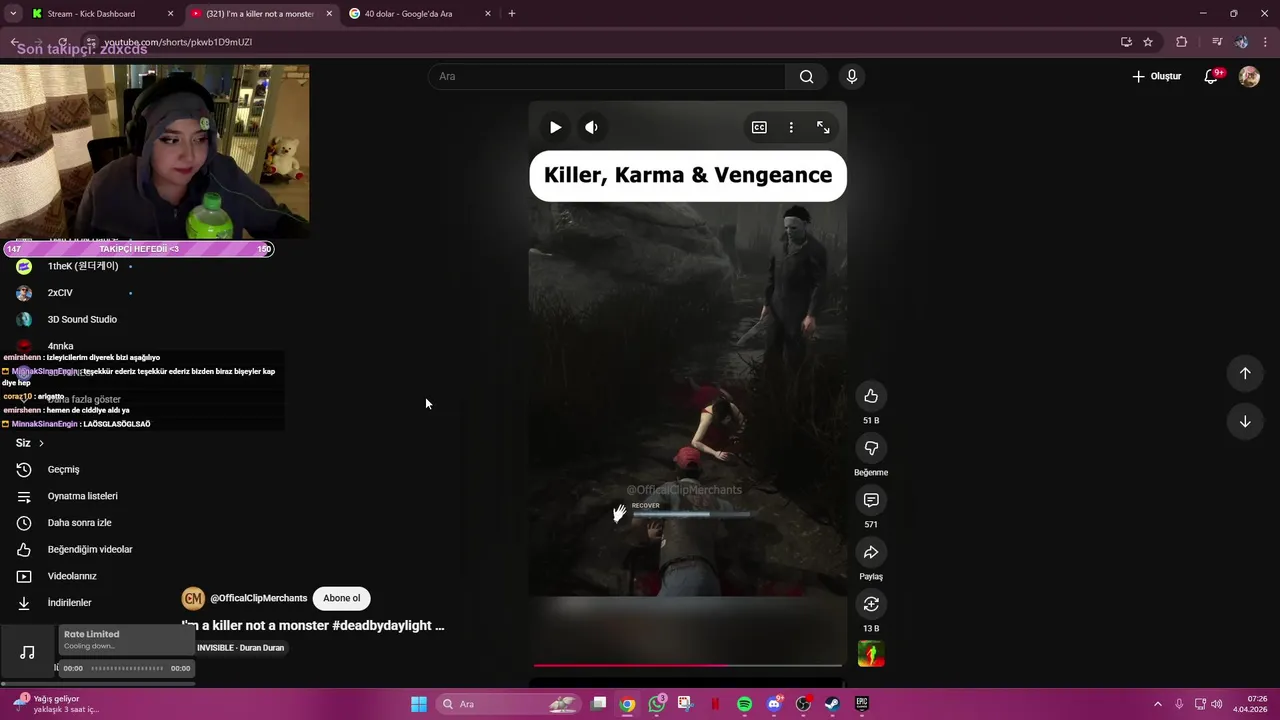1280x720 pixels.
Task: Go to the previous Short with up arrow
Action: click(x=1245, y=373)
